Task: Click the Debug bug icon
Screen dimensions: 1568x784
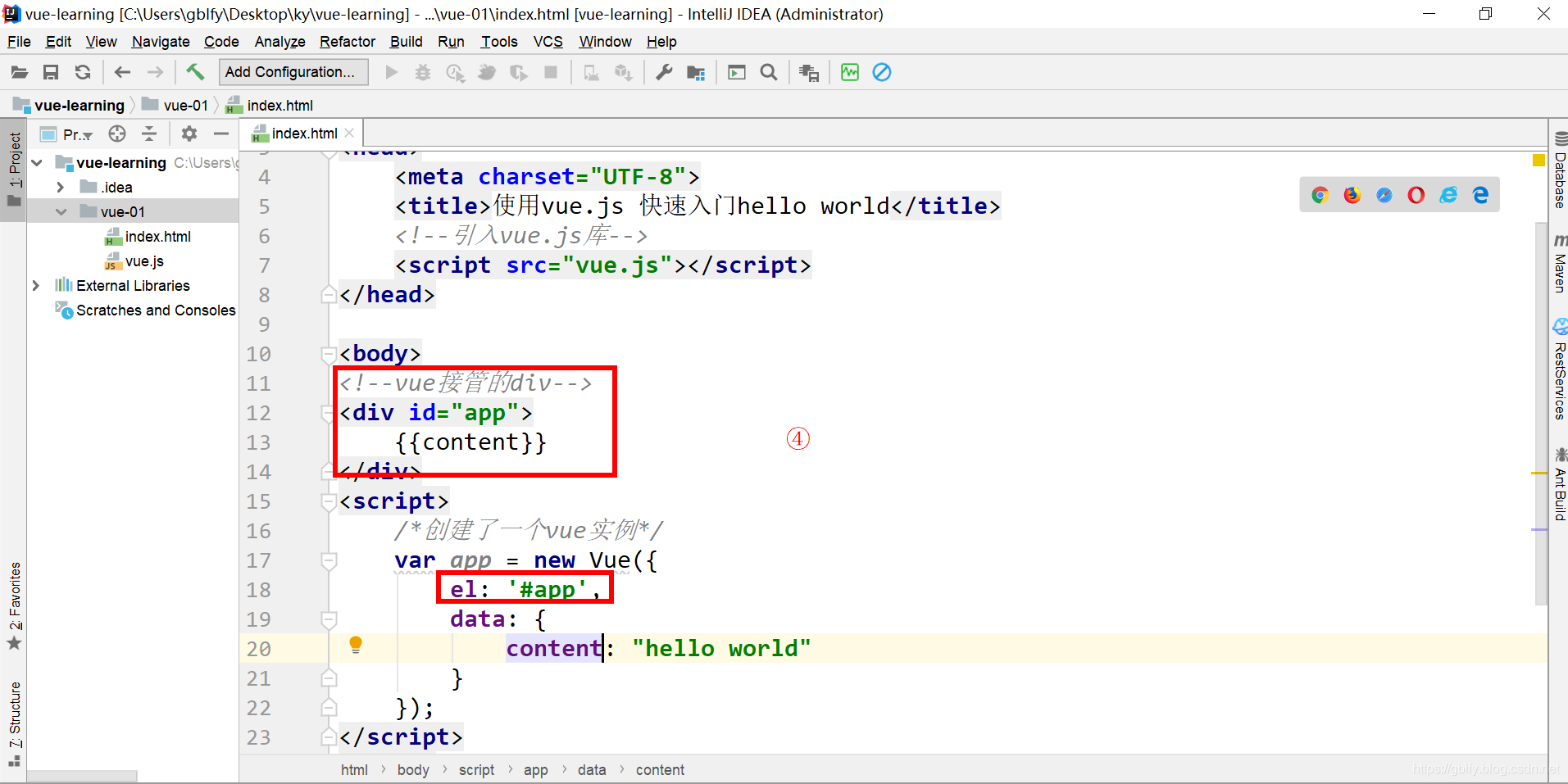Action: tap(423, 72)
